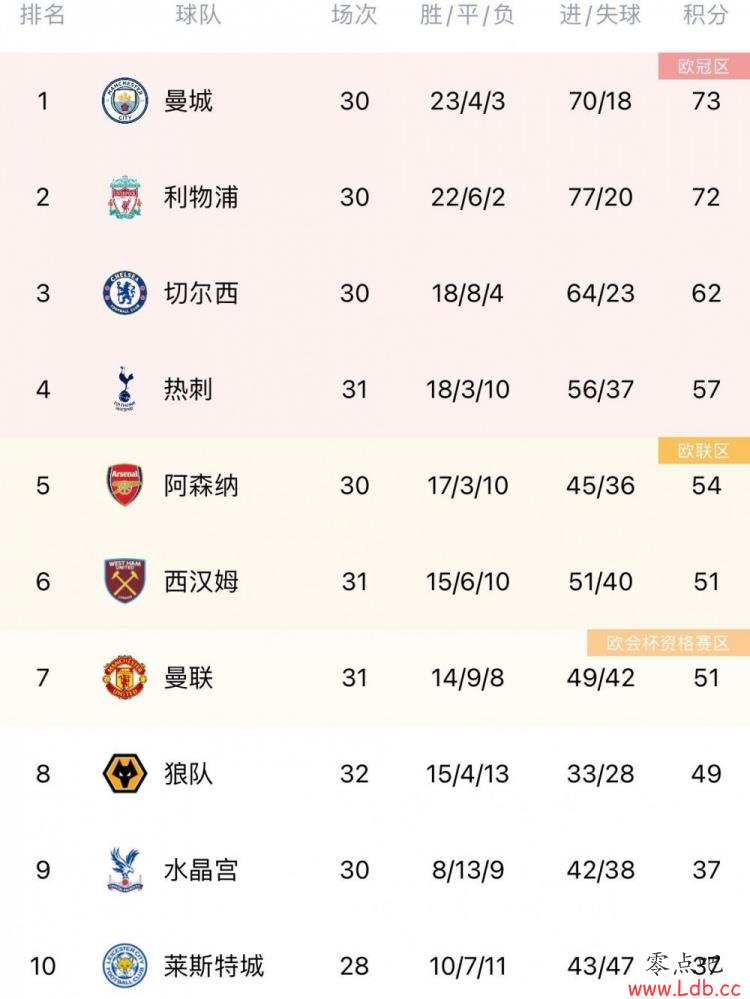Open the 莱斯特城 team name
Viewport: 750px width, 999px height.
[x=213, y=966]
